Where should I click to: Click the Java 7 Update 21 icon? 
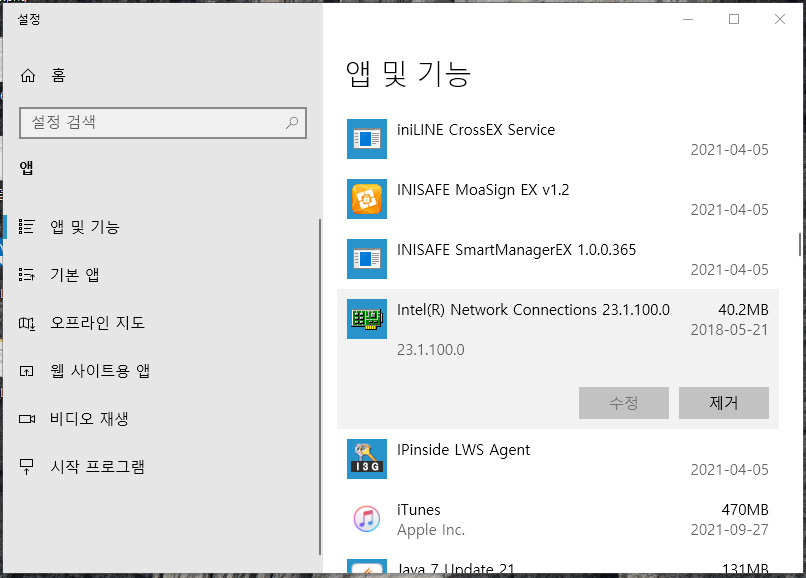click(x=367, y=566)
